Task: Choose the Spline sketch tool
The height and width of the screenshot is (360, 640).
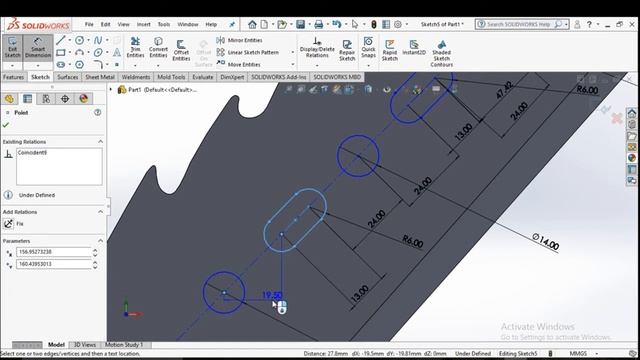Action: tap(98, 40)
